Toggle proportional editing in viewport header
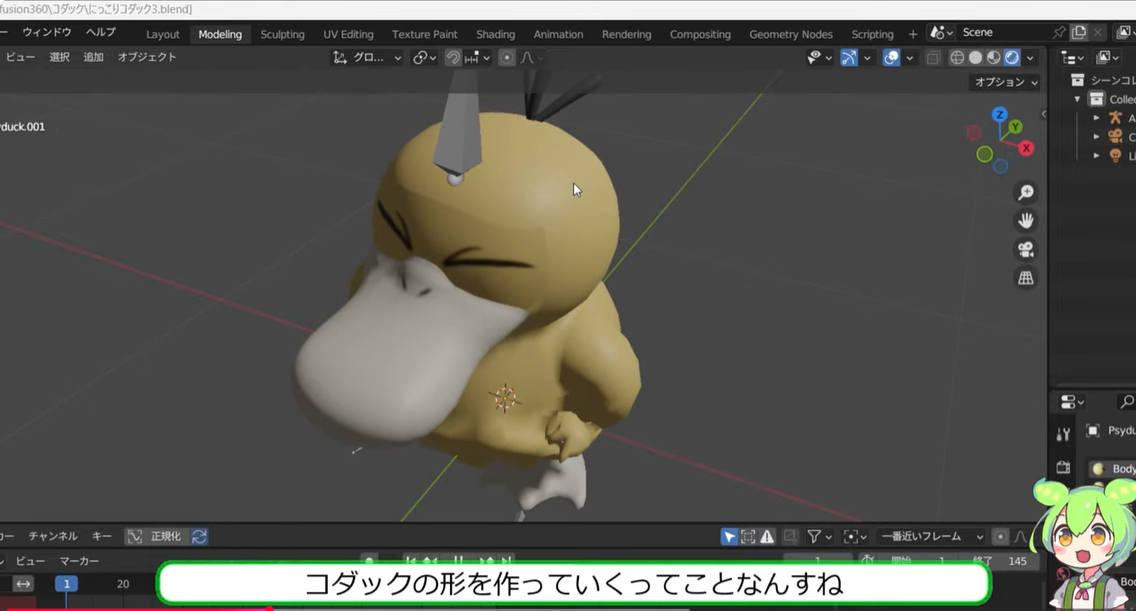The height and width of the screenshot is (611, 1136). [x=506, y=57]
